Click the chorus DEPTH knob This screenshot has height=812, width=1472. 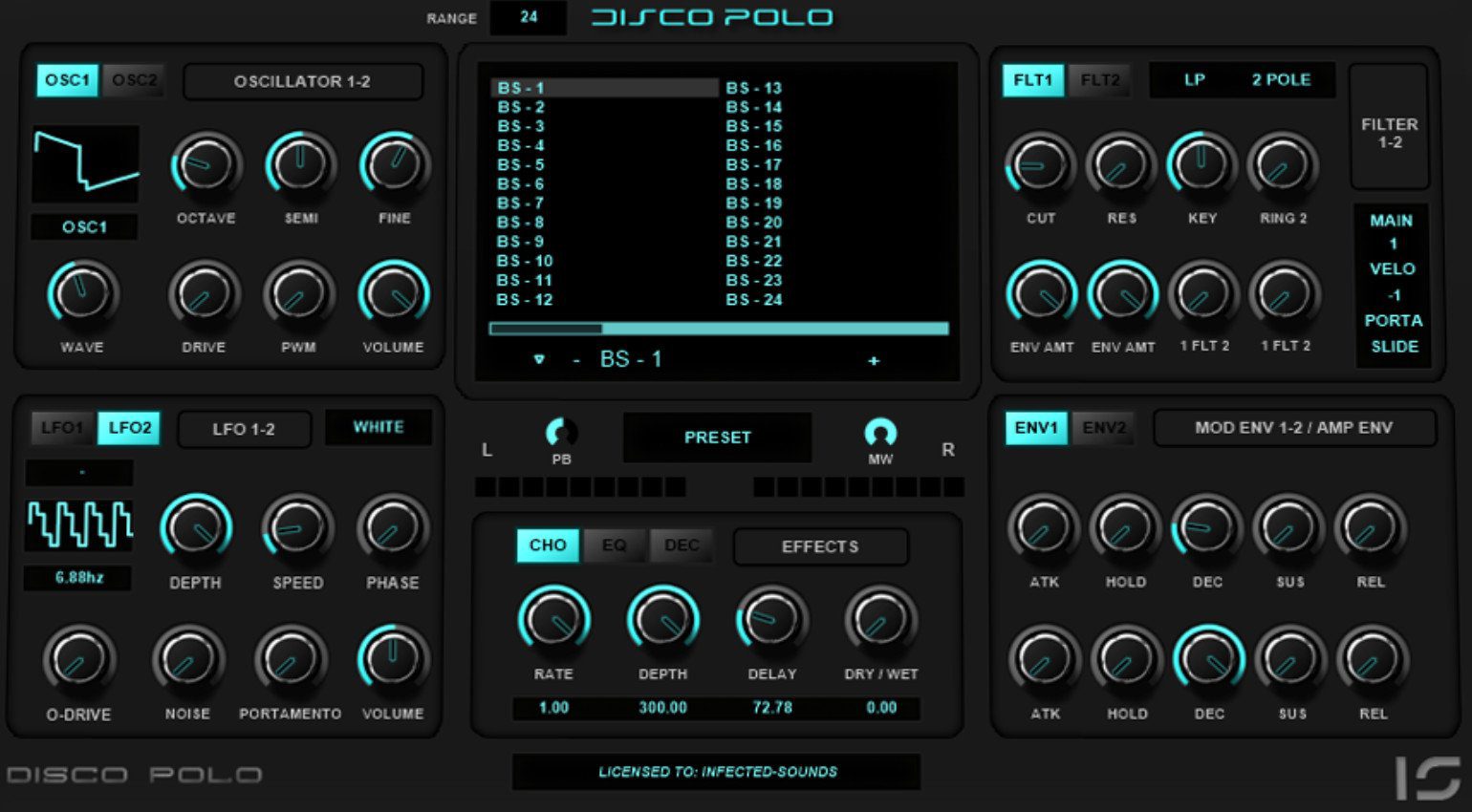click(662, 620)
